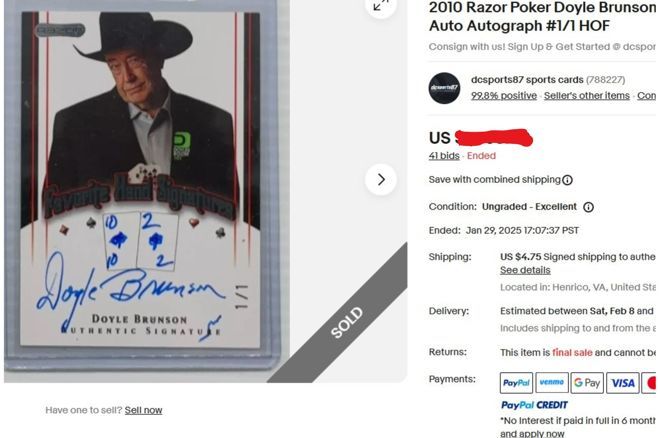Open the combined shipping info icon
Viewport: 660px width, 438px height.
pos(567,180)
